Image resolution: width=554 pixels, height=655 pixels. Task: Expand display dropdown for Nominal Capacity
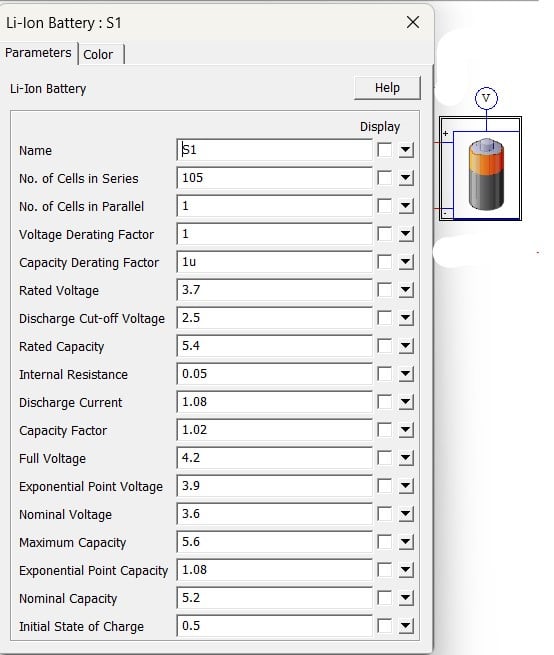pyautogui.click(x=406, y=598)
